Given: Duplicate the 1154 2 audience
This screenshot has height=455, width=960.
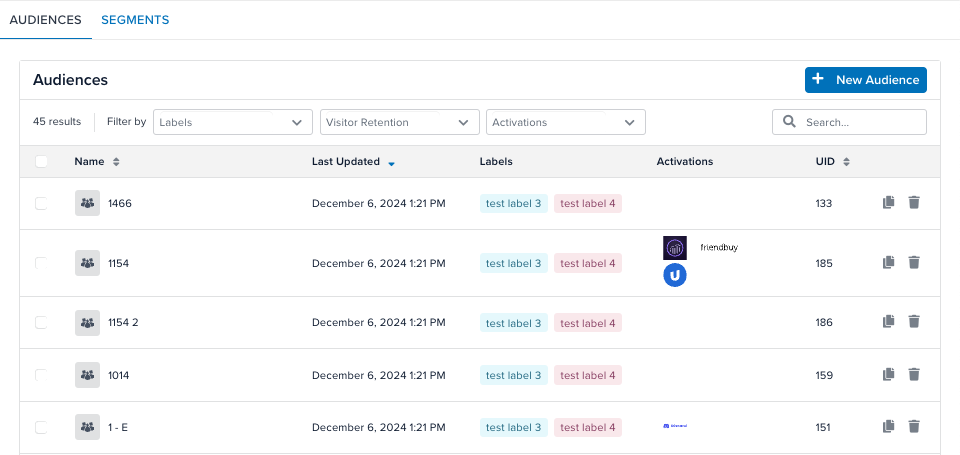Looking at the screenshot, I should click(x=888, y=321).
